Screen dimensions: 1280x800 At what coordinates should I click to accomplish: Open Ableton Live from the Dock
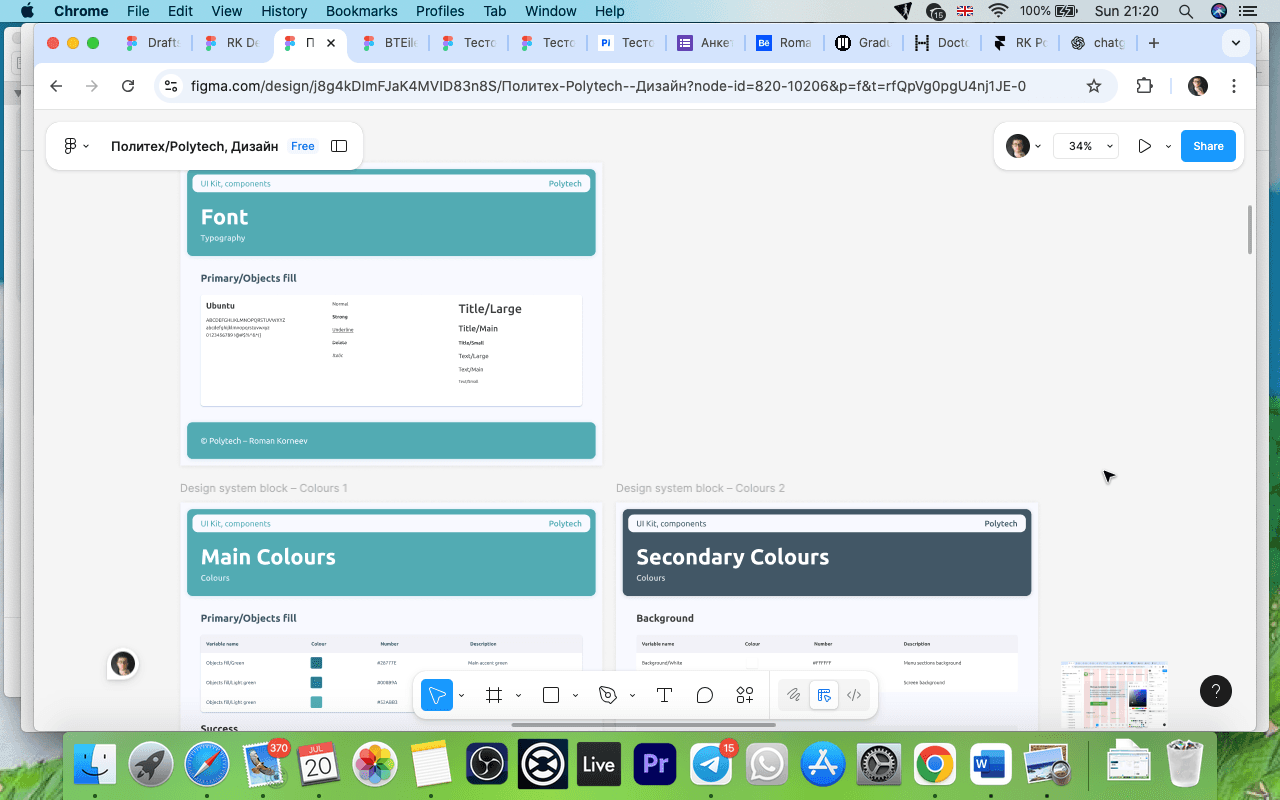coord(599,765)
